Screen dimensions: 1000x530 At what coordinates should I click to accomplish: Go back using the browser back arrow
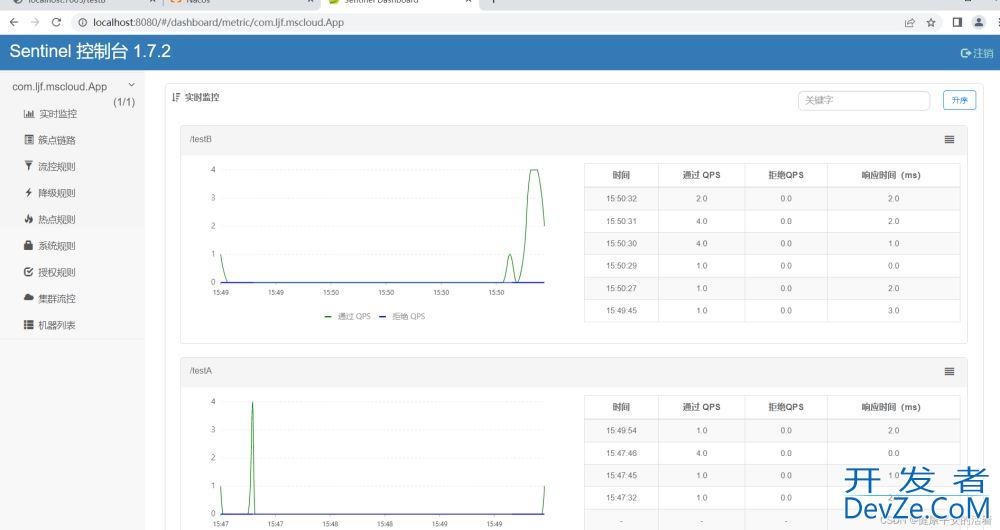click(x=14, y=22)
